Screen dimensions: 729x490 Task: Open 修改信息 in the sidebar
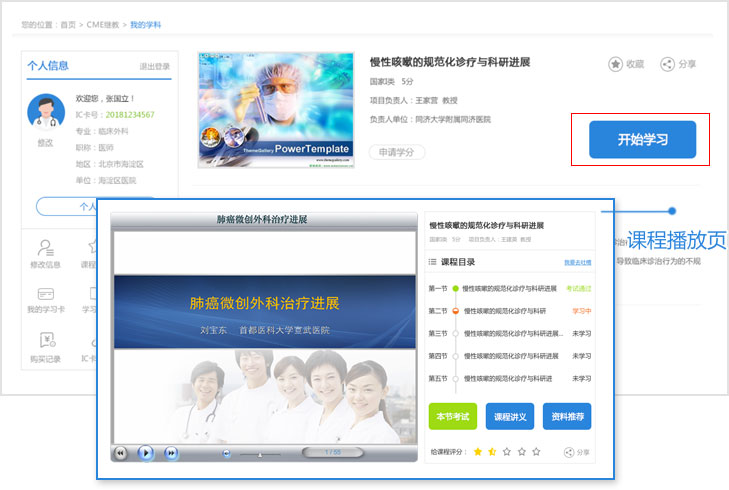pos(46,254)
